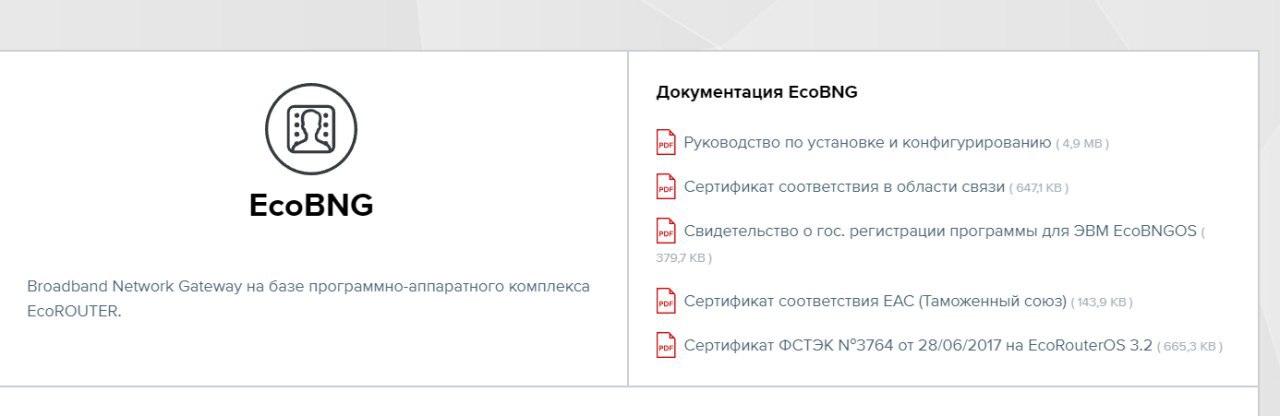The height and width of the screenshot is (416, 1280).
Task: Click the 143,9 KB file size label
Action: [1102, 302]
